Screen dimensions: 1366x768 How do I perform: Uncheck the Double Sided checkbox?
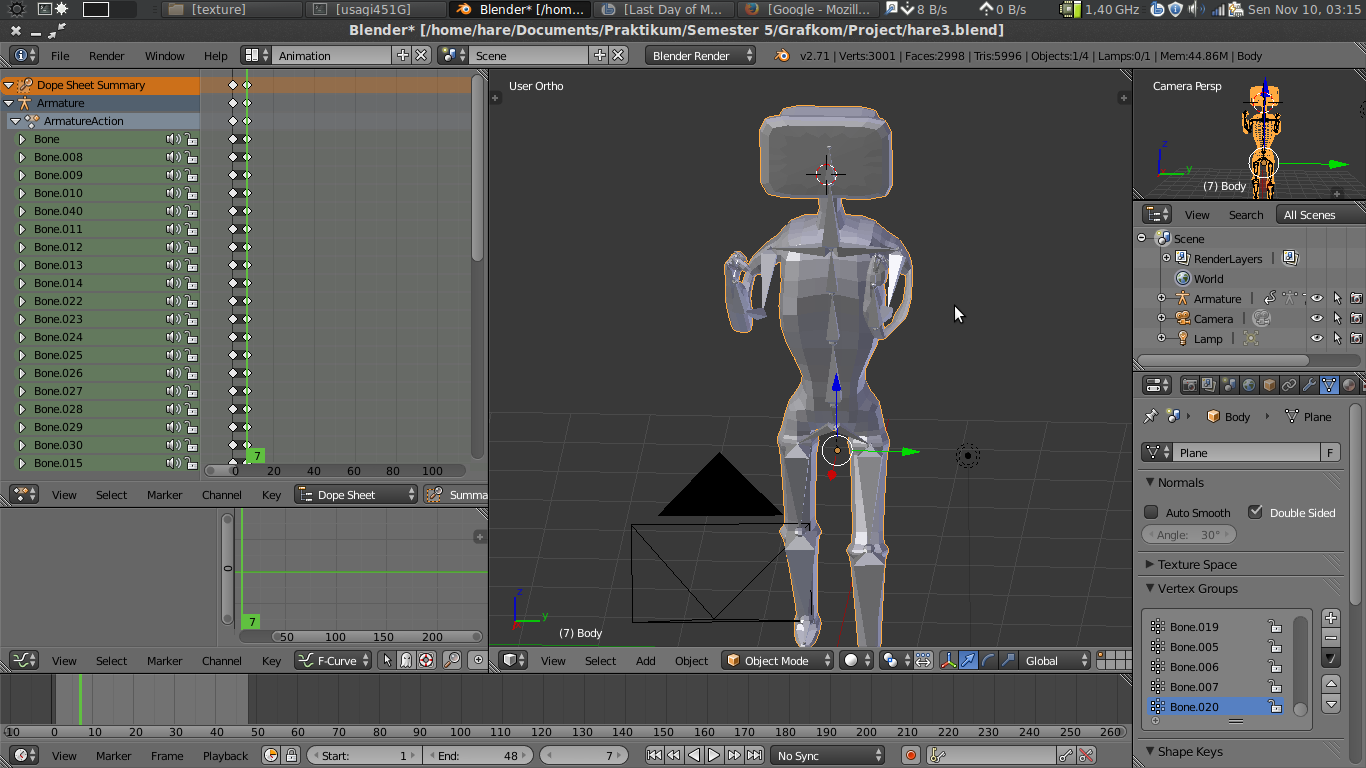[x=1255, y=512]
